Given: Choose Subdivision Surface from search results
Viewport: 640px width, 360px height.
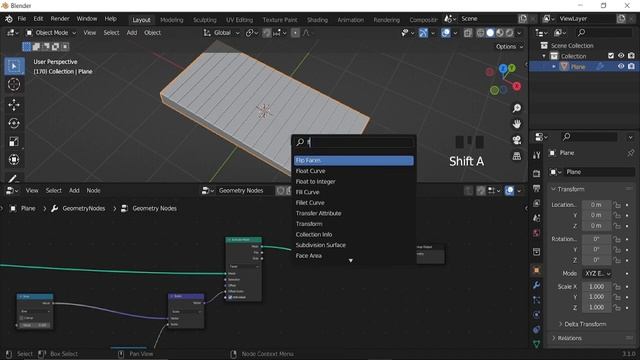Looking at the screenshot, I should point(353,245).
